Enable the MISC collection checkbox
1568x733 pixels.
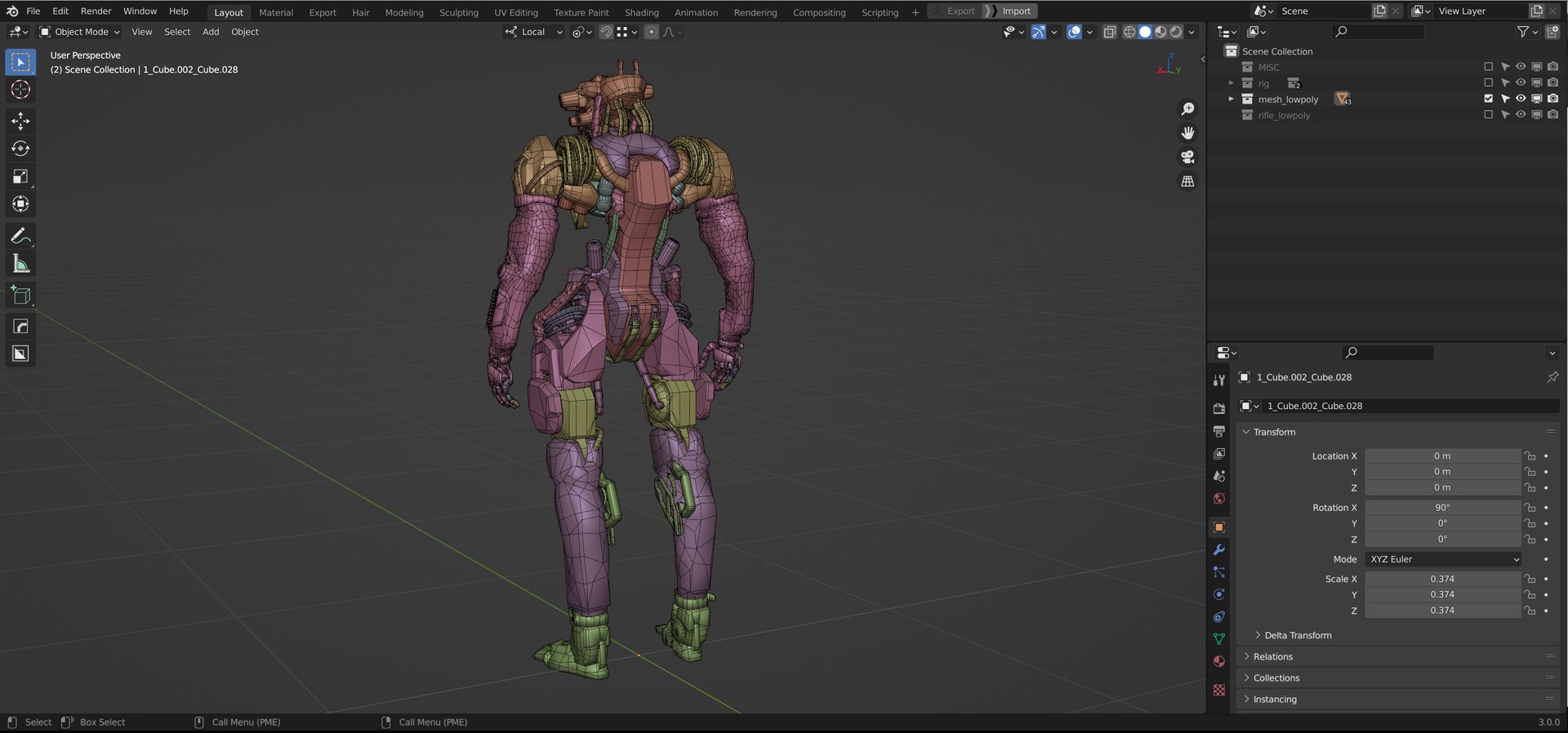point(1488,67)
